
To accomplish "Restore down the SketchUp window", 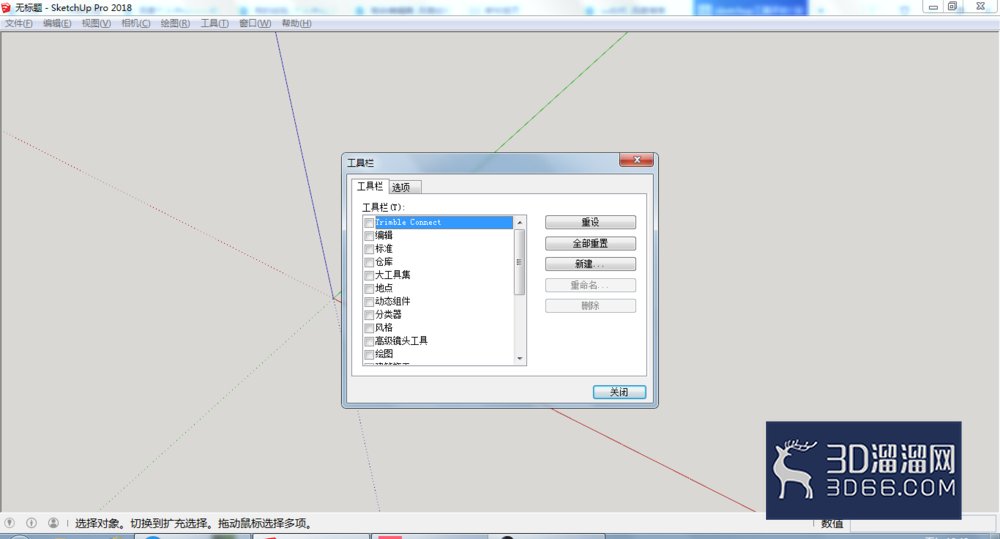I will [952, 6].
